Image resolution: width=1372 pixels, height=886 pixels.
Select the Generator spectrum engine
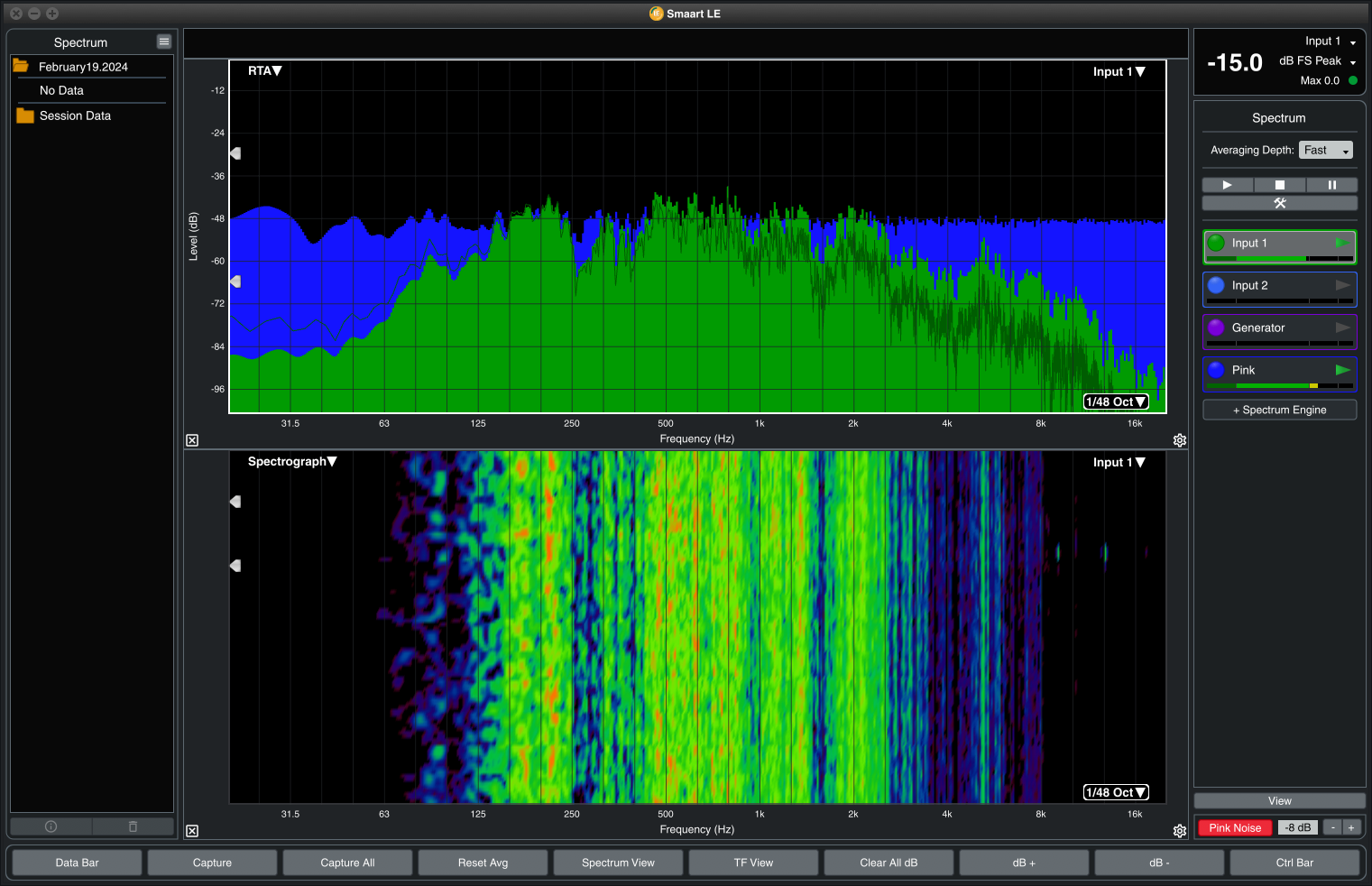[x=1279, y=331]
